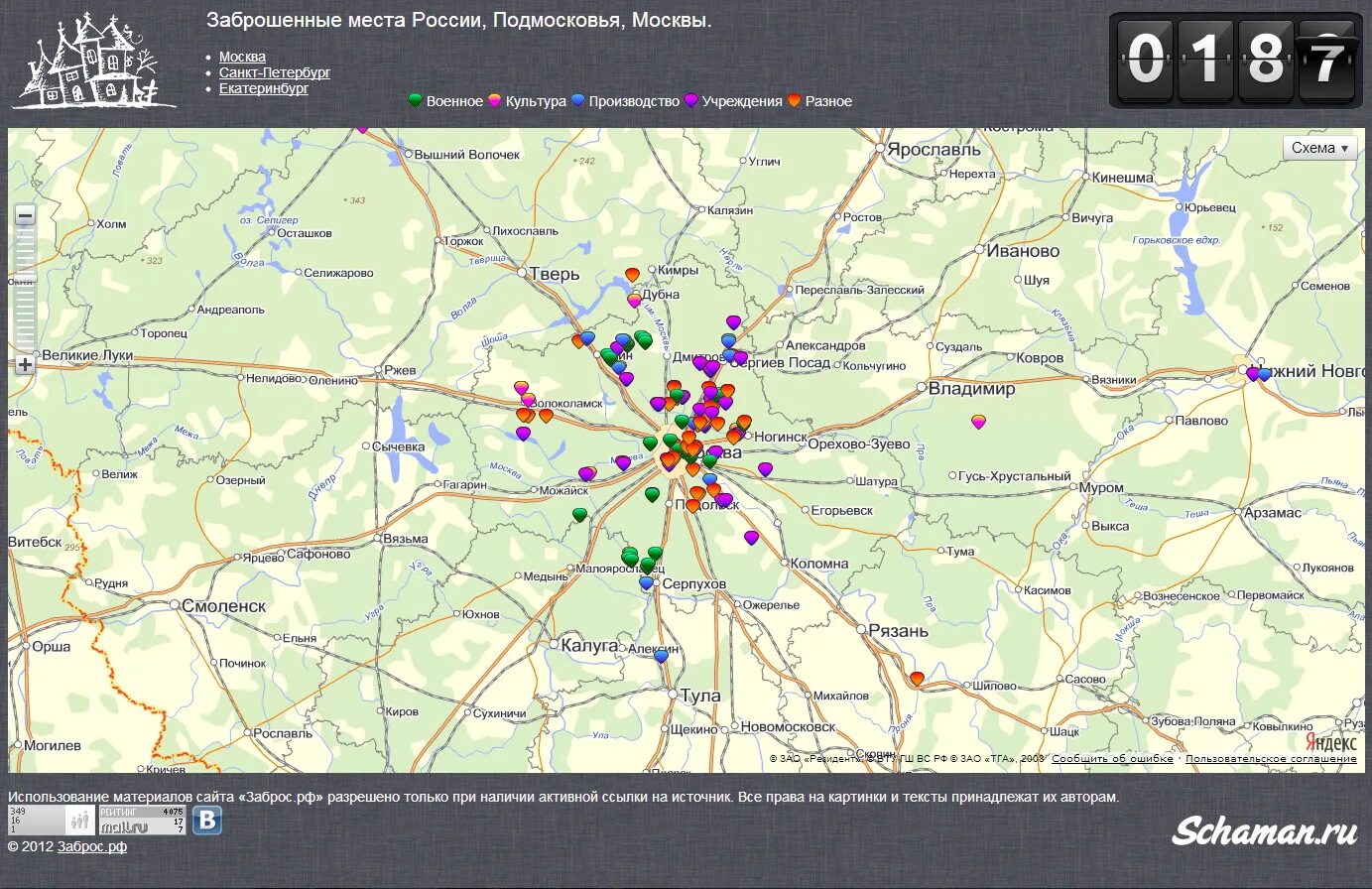The image size is (1372, 889).
Task: Open the Schaman.ru logo link
Action: click(1265, 831)
